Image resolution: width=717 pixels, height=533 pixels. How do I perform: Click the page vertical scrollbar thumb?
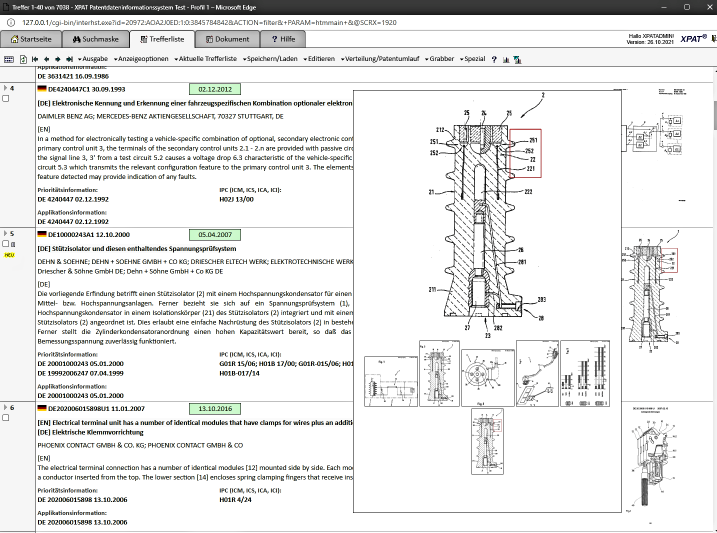pos(714,114)
